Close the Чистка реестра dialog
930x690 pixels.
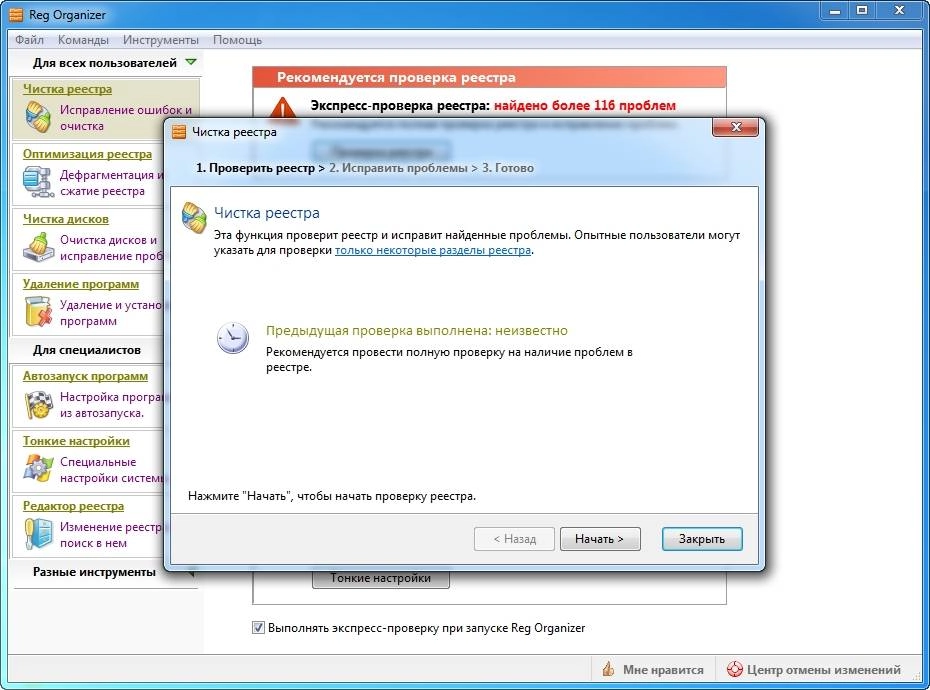(x=735, y=128)
